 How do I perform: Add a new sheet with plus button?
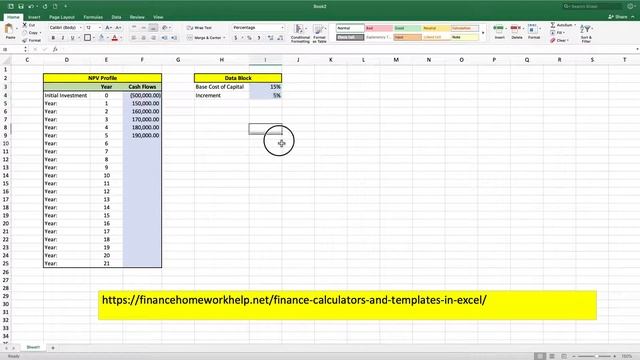(53, 348)
